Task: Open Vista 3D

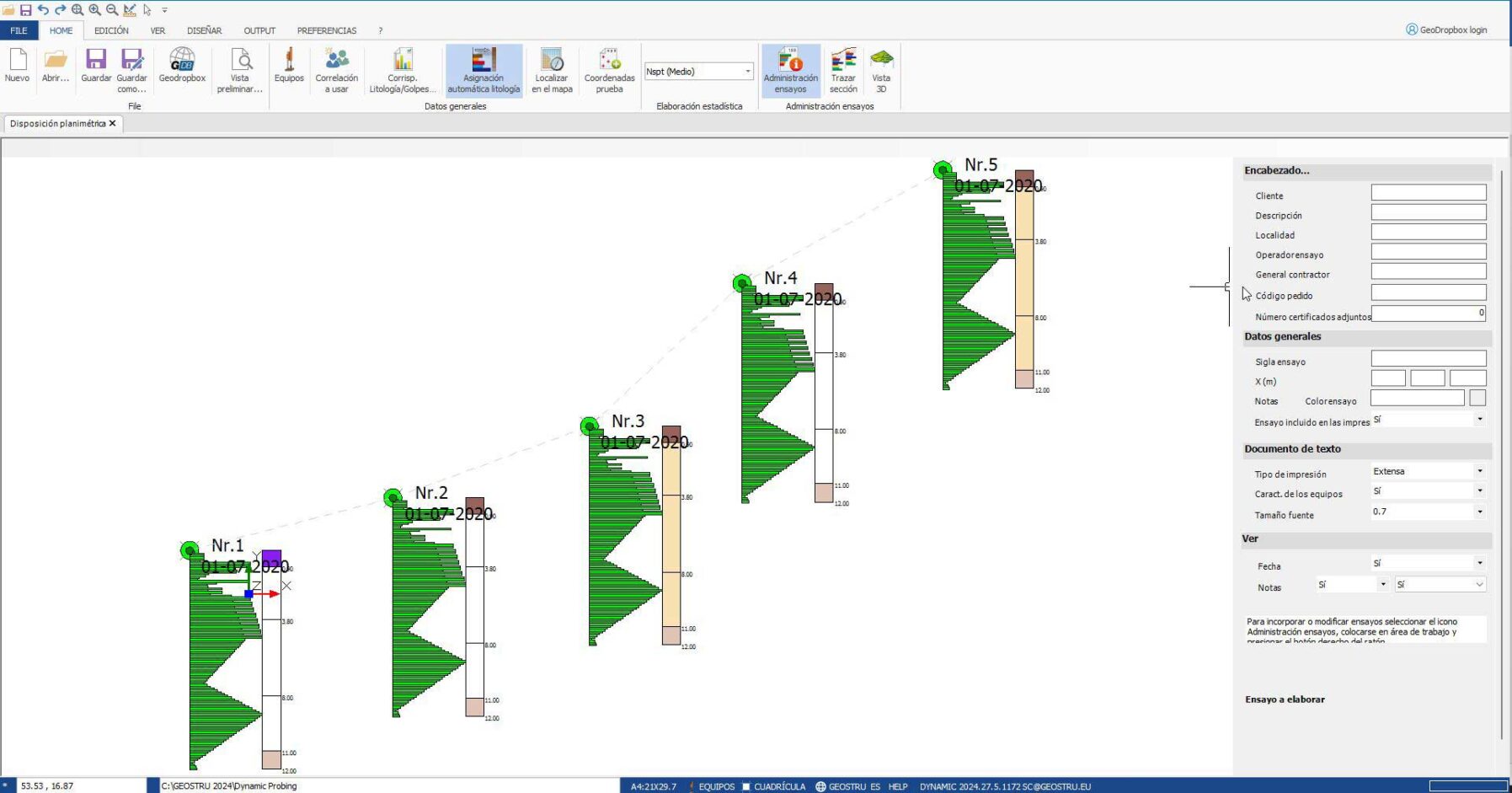Action: 882,70
